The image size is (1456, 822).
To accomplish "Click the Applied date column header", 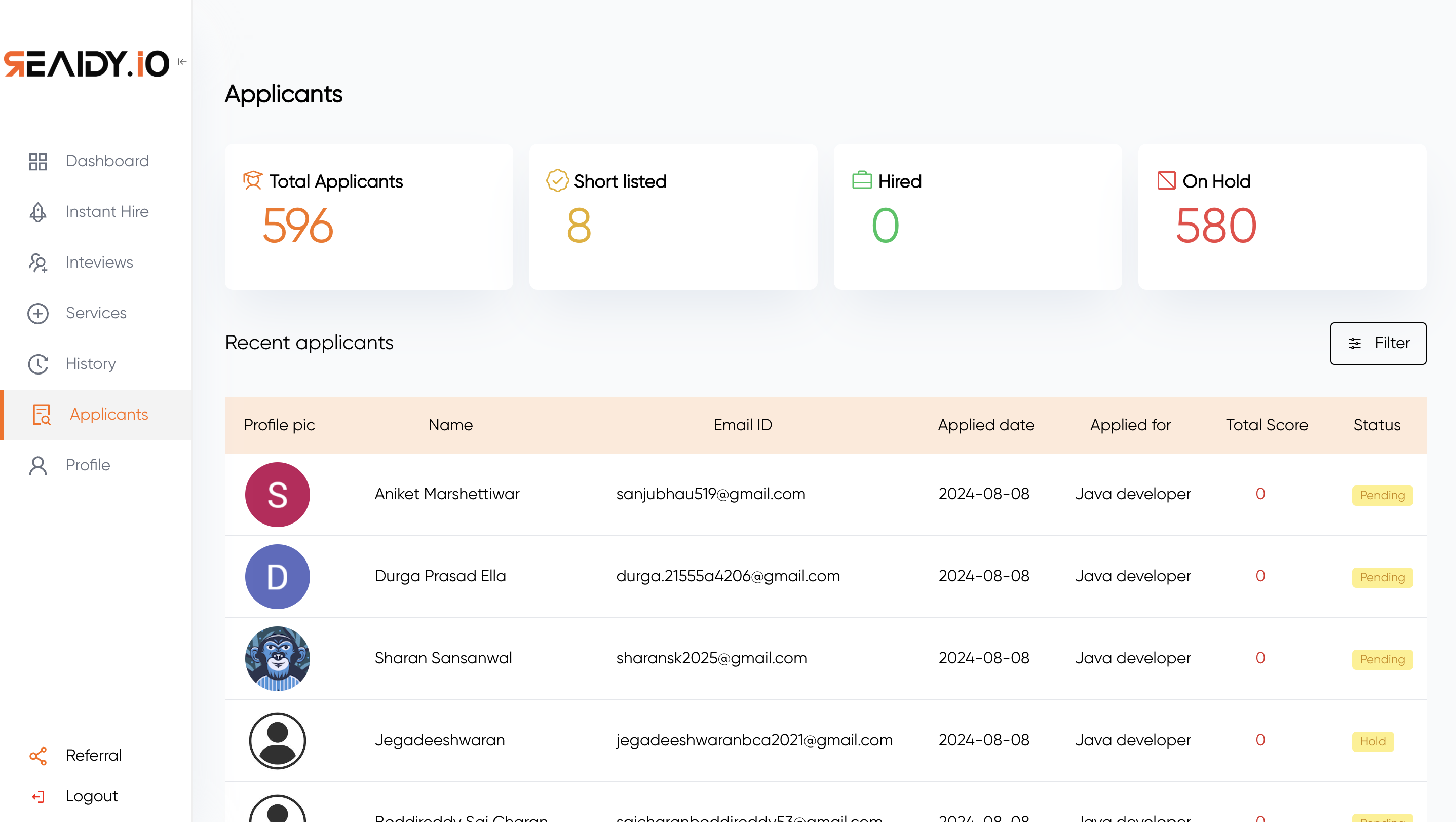I will point(986,425).
